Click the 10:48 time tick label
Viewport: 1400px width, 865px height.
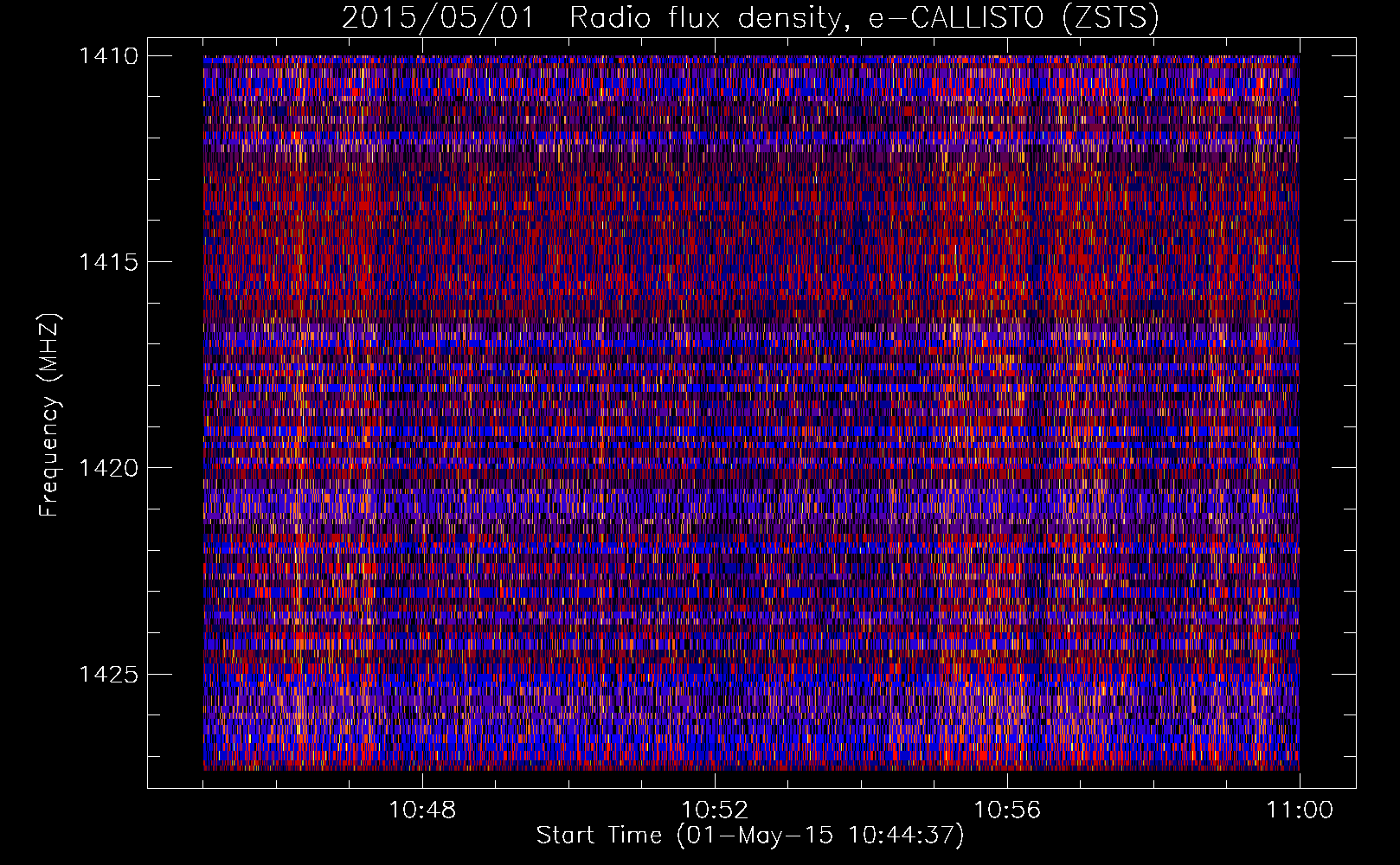[422, 811]
